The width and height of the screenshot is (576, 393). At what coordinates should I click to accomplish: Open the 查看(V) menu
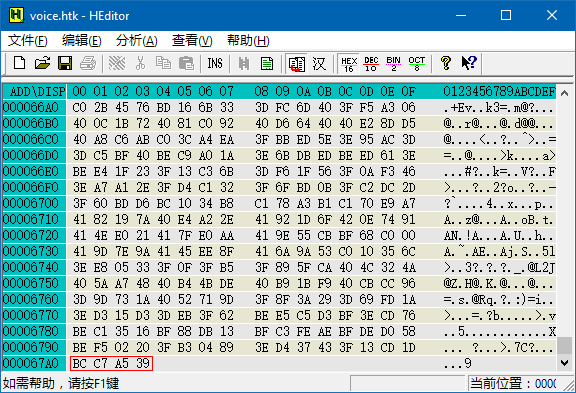[x=192, y=40]
